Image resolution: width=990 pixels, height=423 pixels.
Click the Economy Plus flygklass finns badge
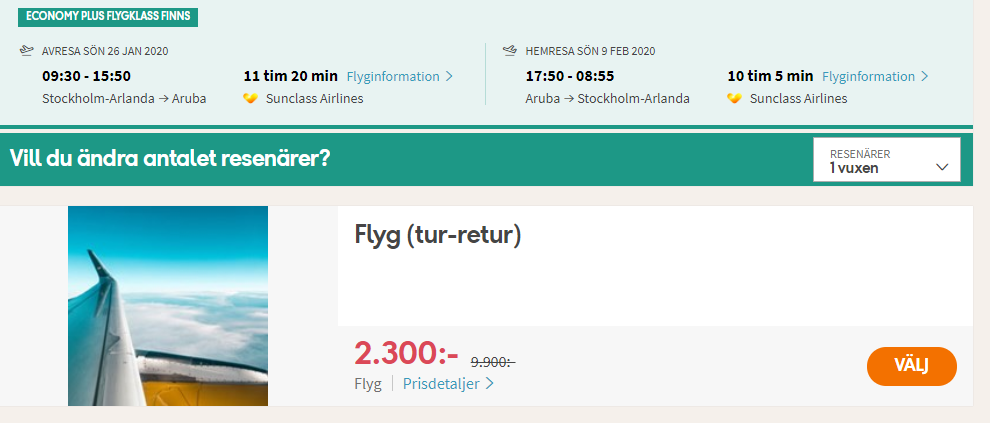click(x=108, y=17)
